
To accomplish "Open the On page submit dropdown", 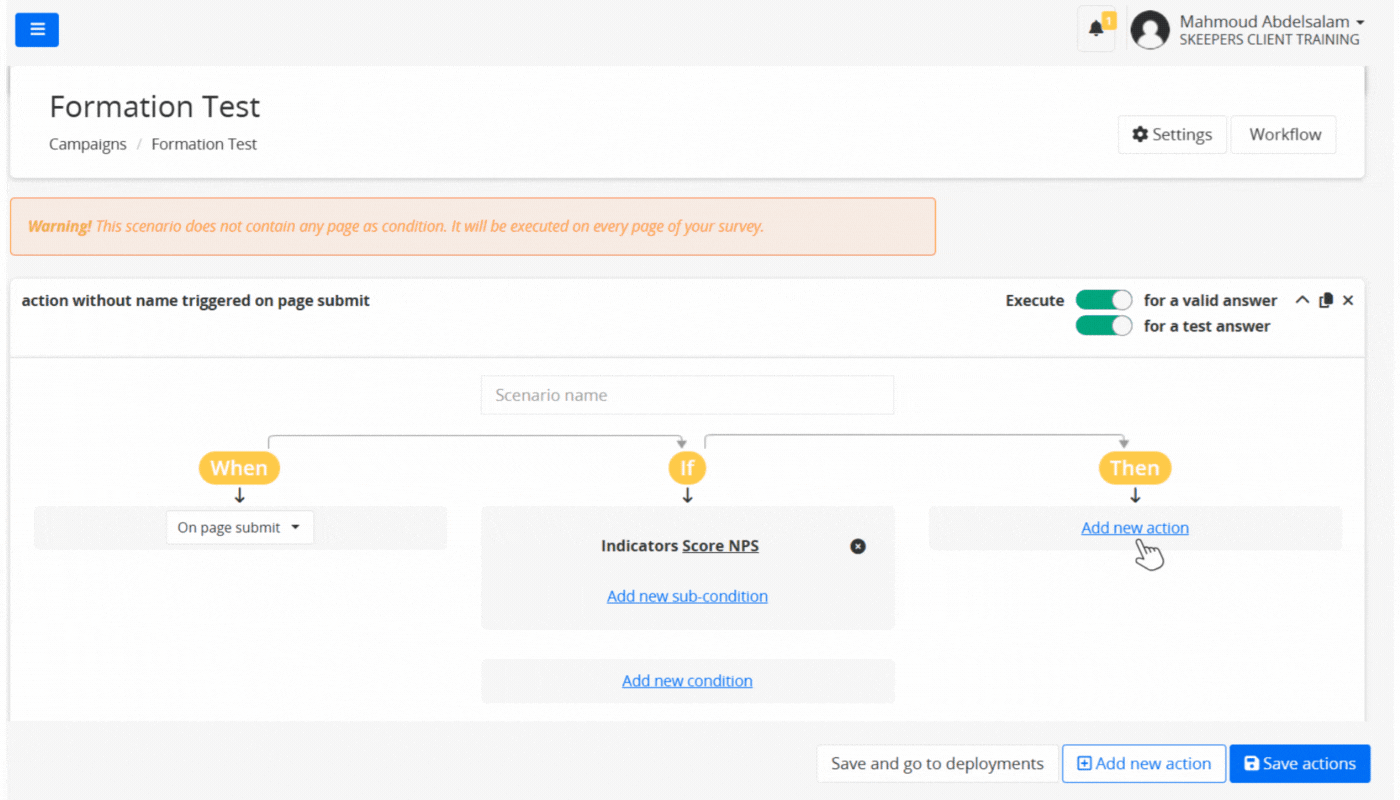I will point(239,528).
